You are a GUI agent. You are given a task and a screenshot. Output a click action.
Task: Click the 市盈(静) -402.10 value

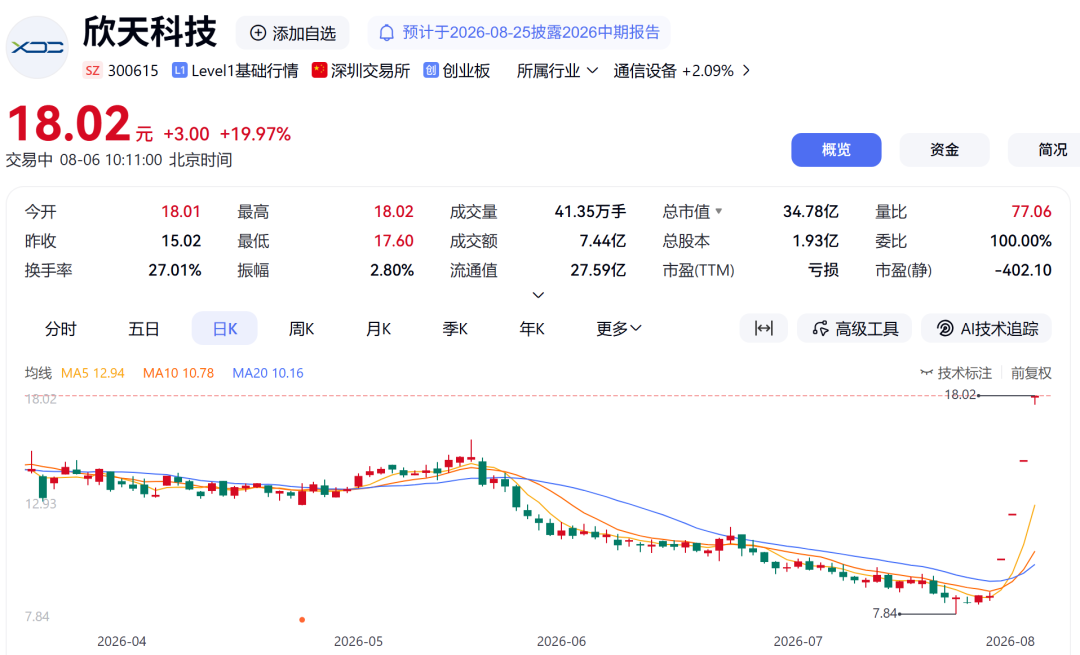click(x=1023, y=270)
